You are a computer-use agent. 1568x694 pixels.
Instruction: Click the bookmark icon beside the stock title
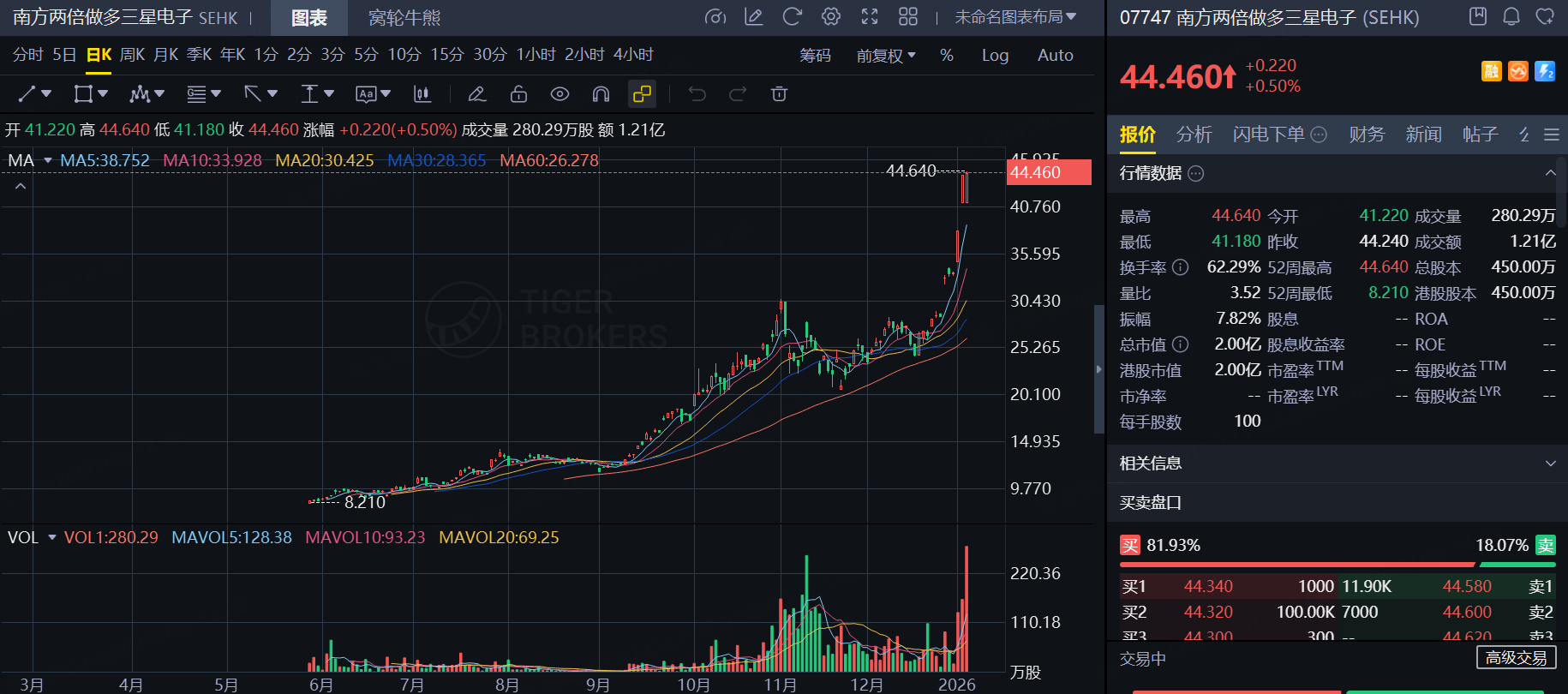1478,16
